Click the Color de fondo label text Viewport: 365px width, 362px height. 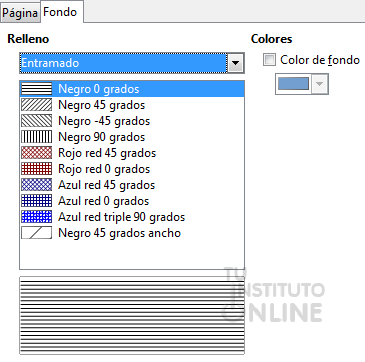point(320,60)
